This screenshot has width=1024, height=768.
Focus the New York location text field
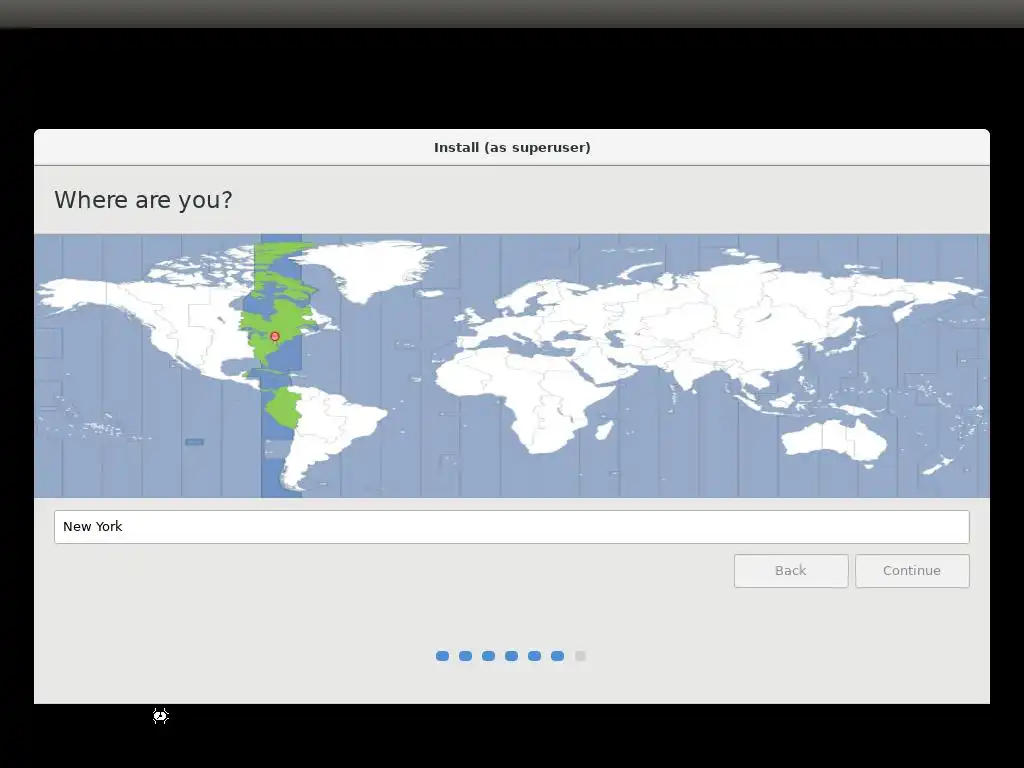[511, 527]
